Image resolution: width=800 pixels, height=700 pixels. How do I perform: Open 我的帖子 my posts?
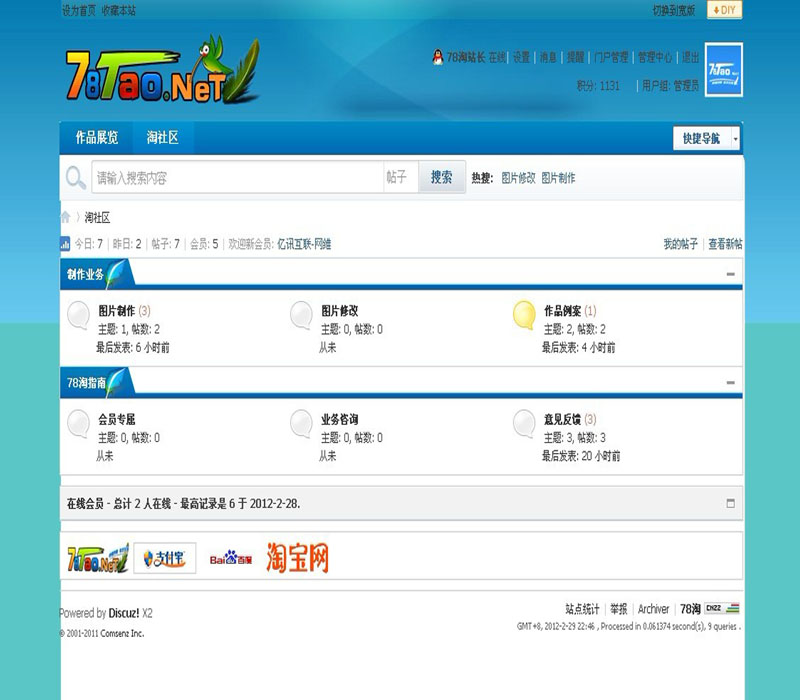coord(680,244)
